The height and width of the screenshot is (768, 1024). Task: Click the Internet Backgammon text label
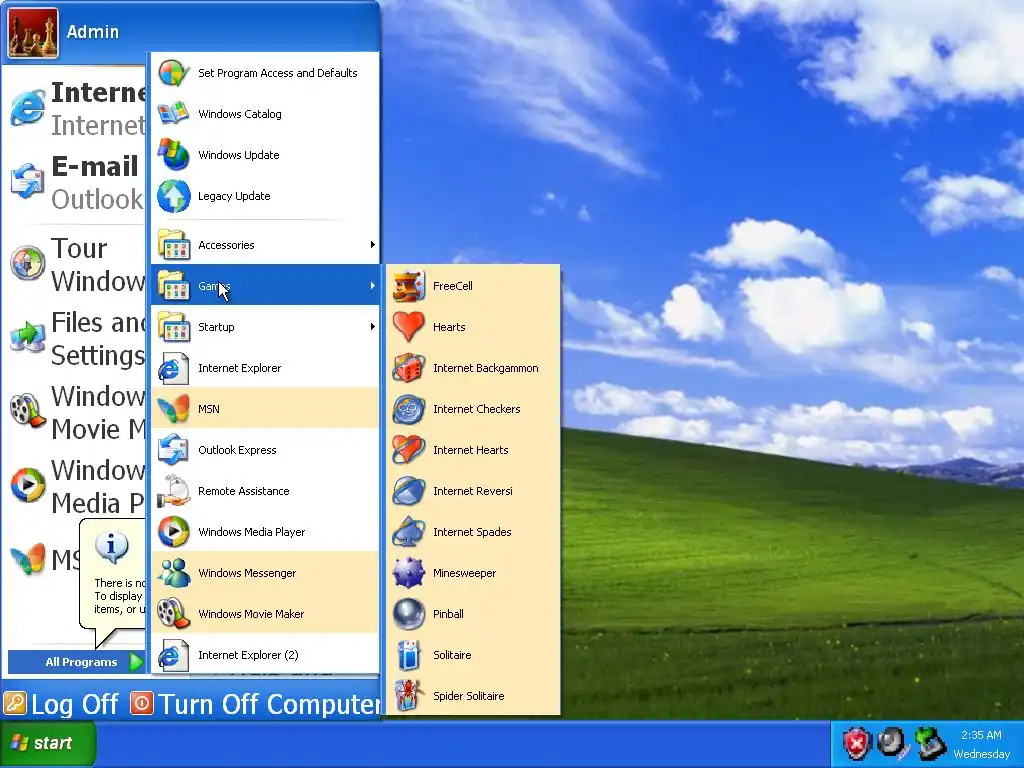tap(485, 368)
